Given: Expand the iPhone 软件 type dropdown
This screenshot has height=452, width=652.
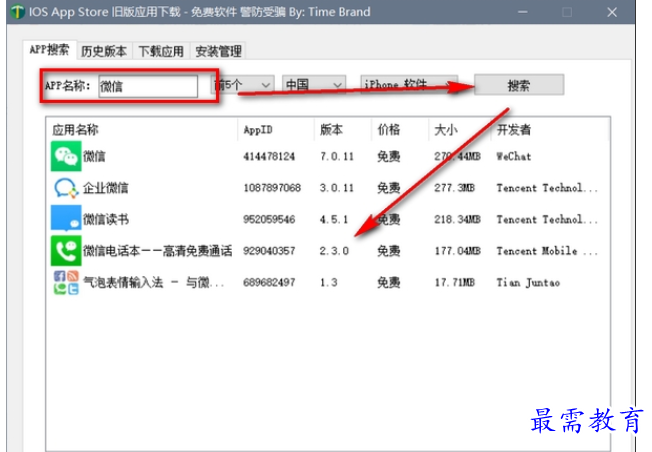Looking at the screenshot, I should coord(409,84).
